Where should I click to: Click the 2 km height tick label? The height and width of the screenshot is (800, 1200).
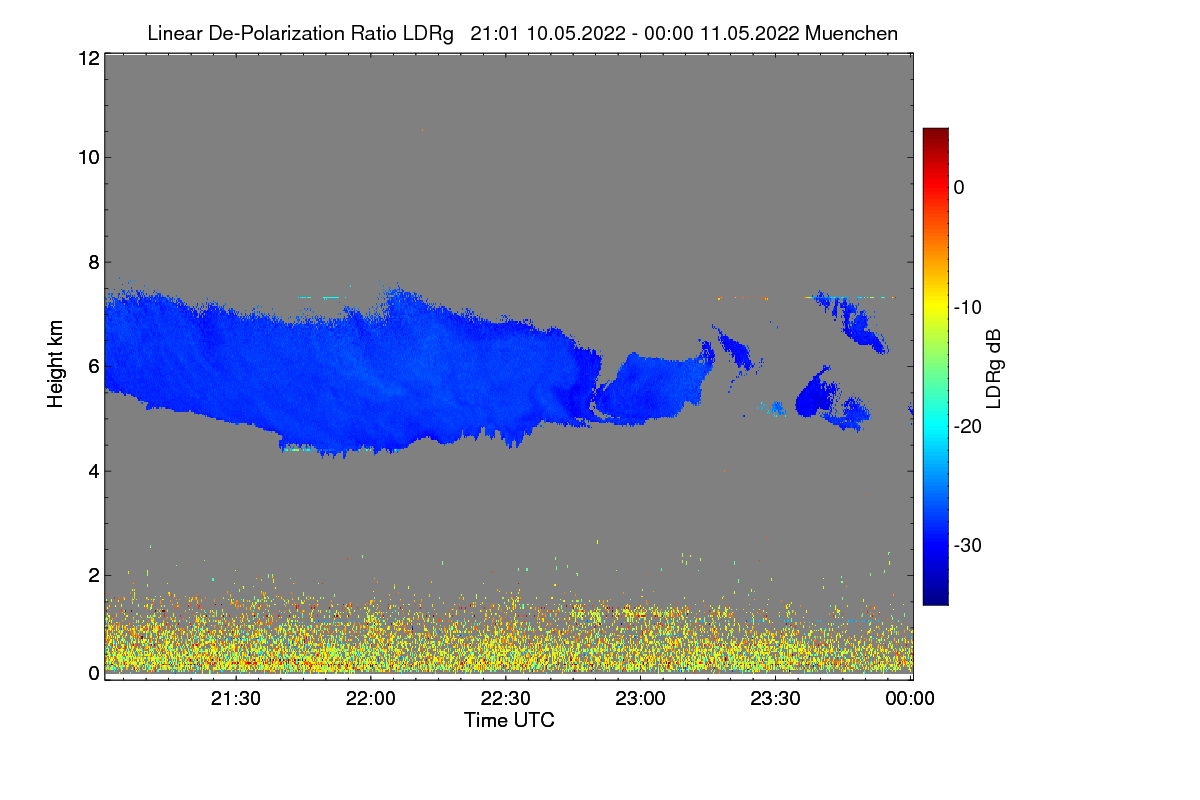pos(93,575)
